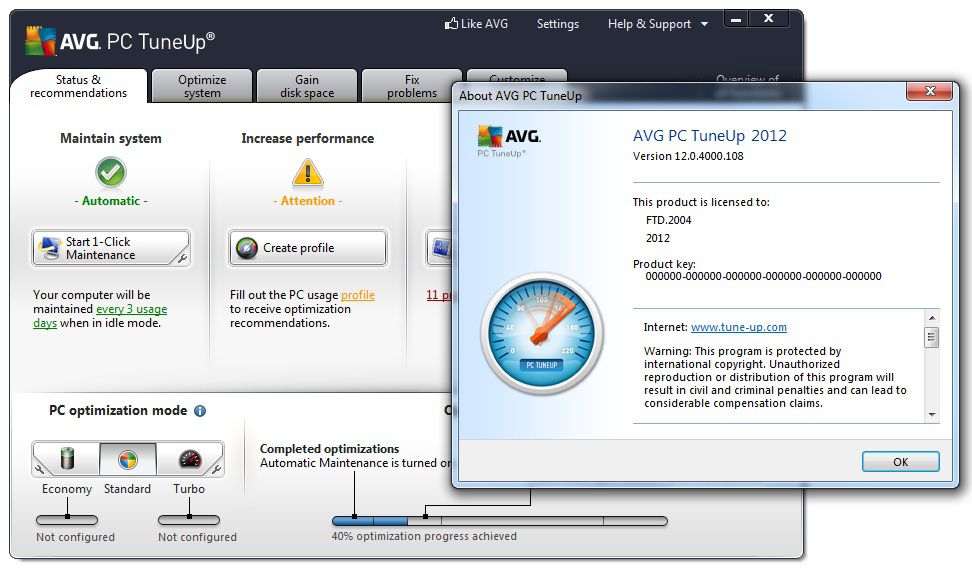This screenshot has height=571, width=972.
Task: Click the PC TuneUp speedometer graphic in About dialog
Action: [x=542, y=335]
